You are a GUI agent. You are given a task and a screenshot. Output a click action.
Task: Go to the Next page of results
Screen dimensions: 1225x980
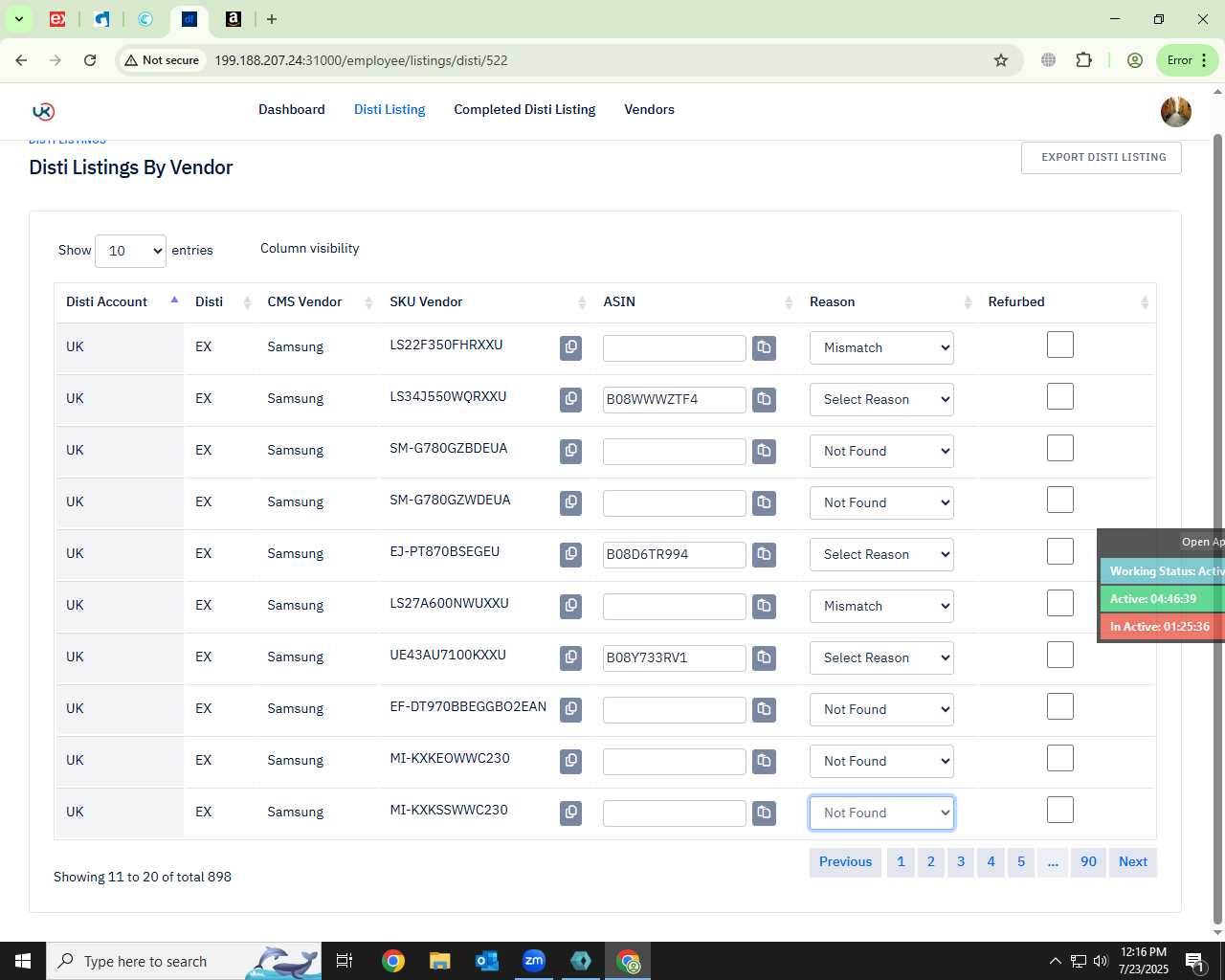click(1133, 862)
